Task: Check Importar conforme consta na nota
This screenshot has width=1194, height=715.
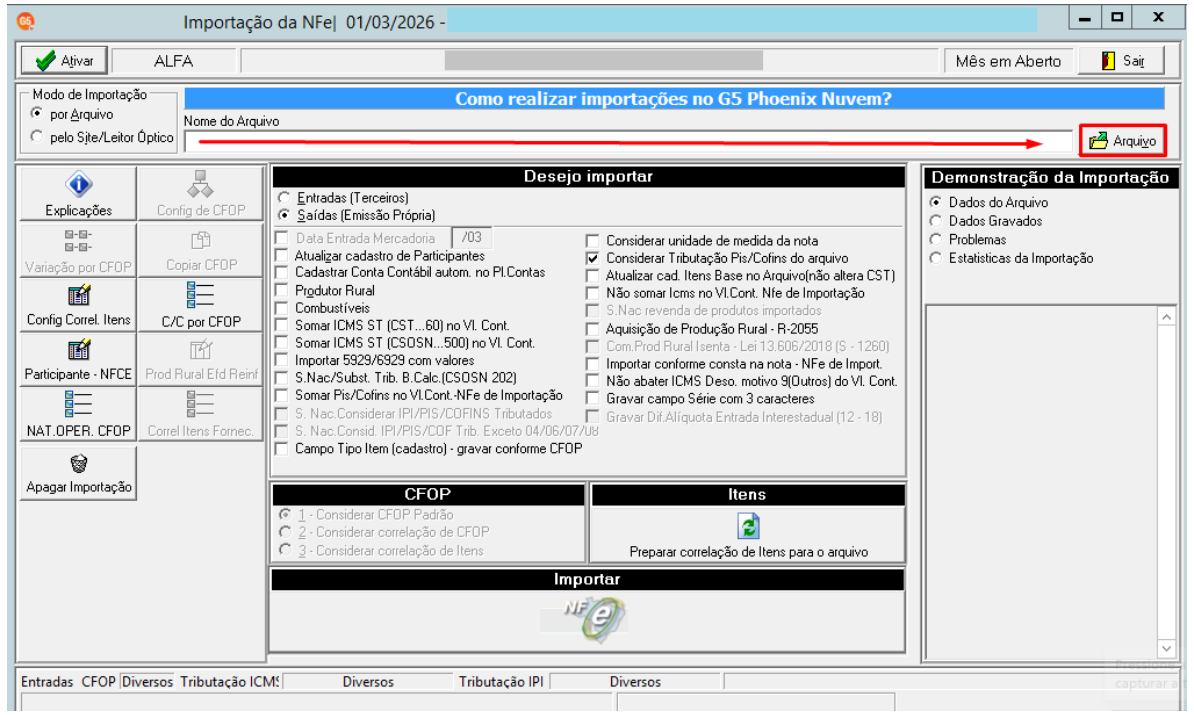Action: [592, 364]
